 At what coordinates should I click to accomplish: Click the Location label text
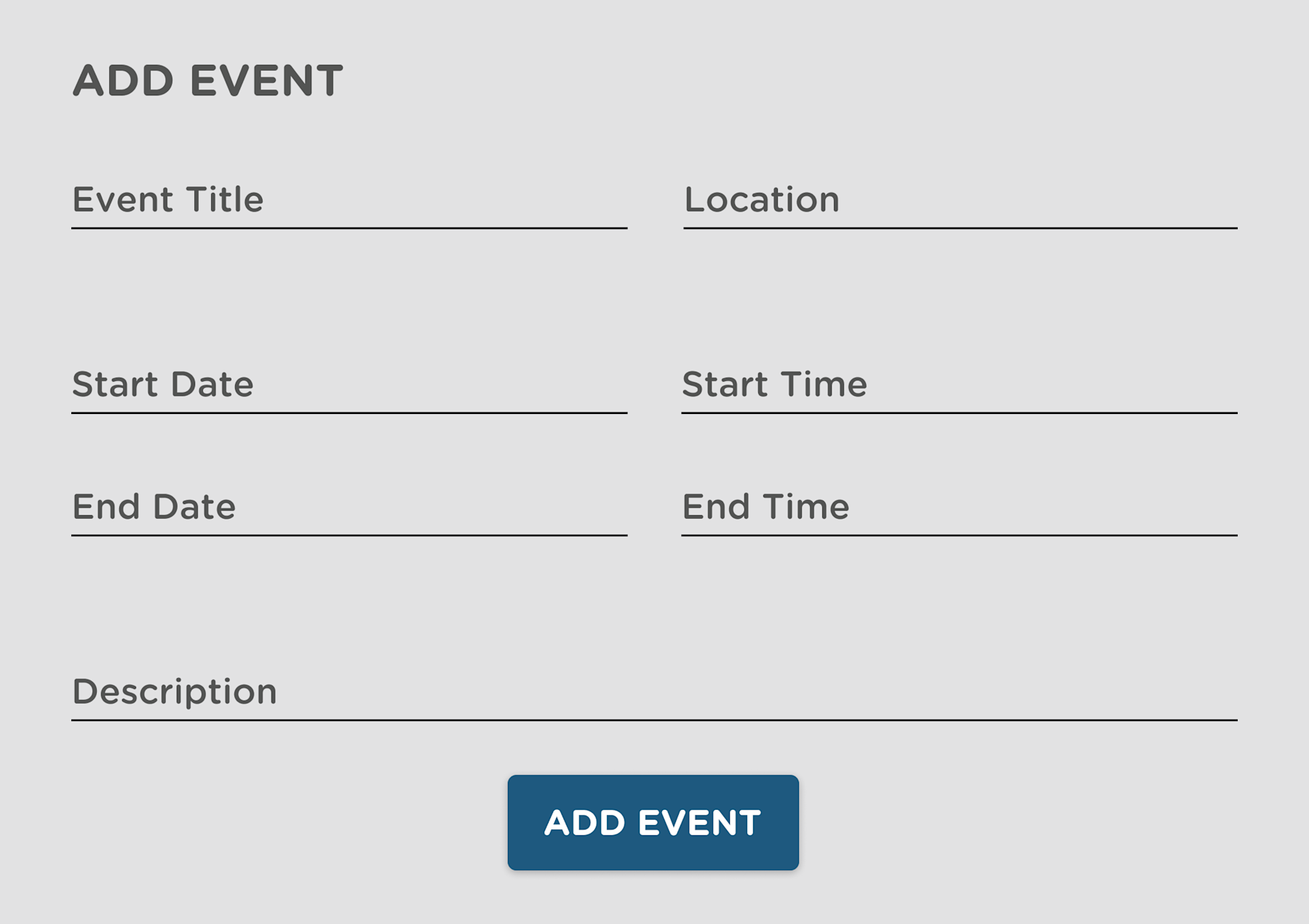(761, 200)
